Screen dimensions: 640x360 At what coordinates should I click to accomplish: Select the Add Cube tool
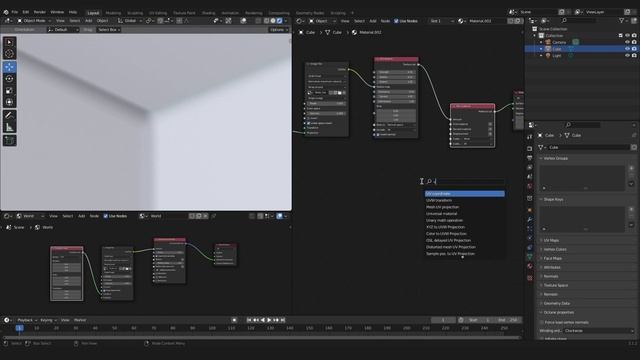click(9, 141)
